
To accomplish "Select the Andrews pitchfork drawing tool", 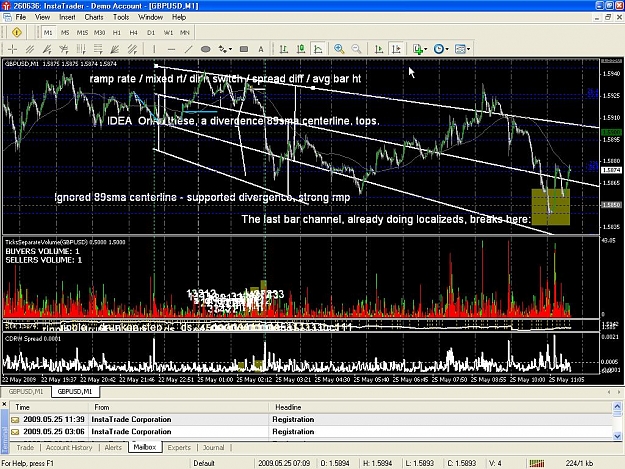I will point(47,49).
